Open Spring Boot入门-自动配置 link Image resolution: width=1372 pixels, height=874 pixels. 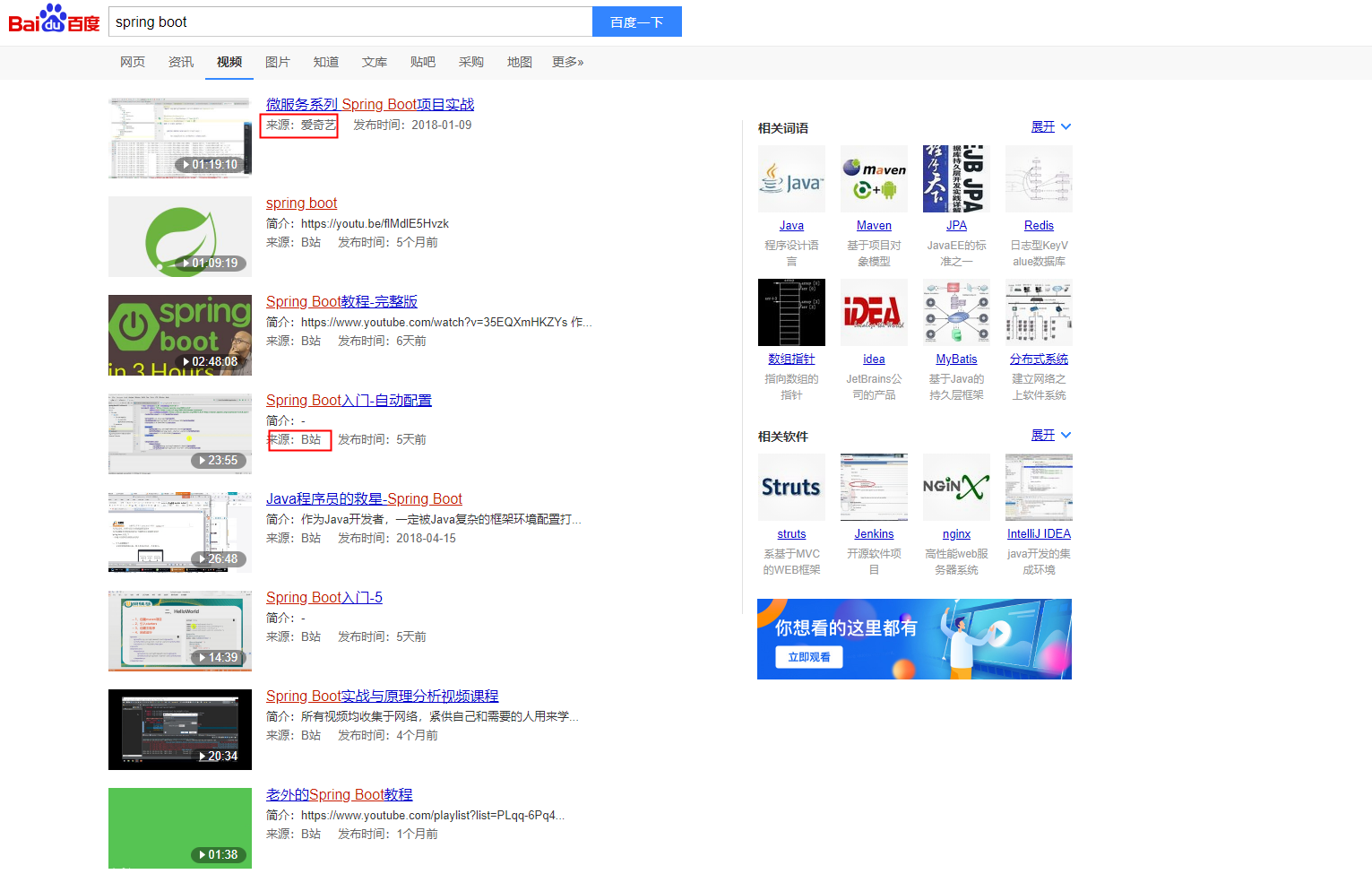point(349,401)
